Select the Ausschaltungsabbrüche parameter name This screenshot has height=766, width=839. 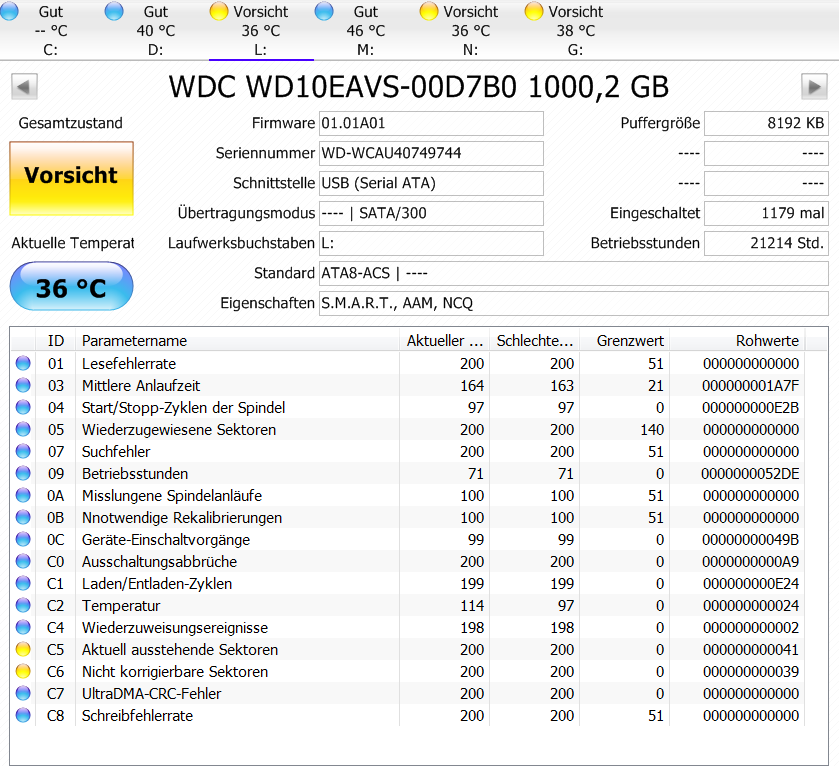pos(159,562)
